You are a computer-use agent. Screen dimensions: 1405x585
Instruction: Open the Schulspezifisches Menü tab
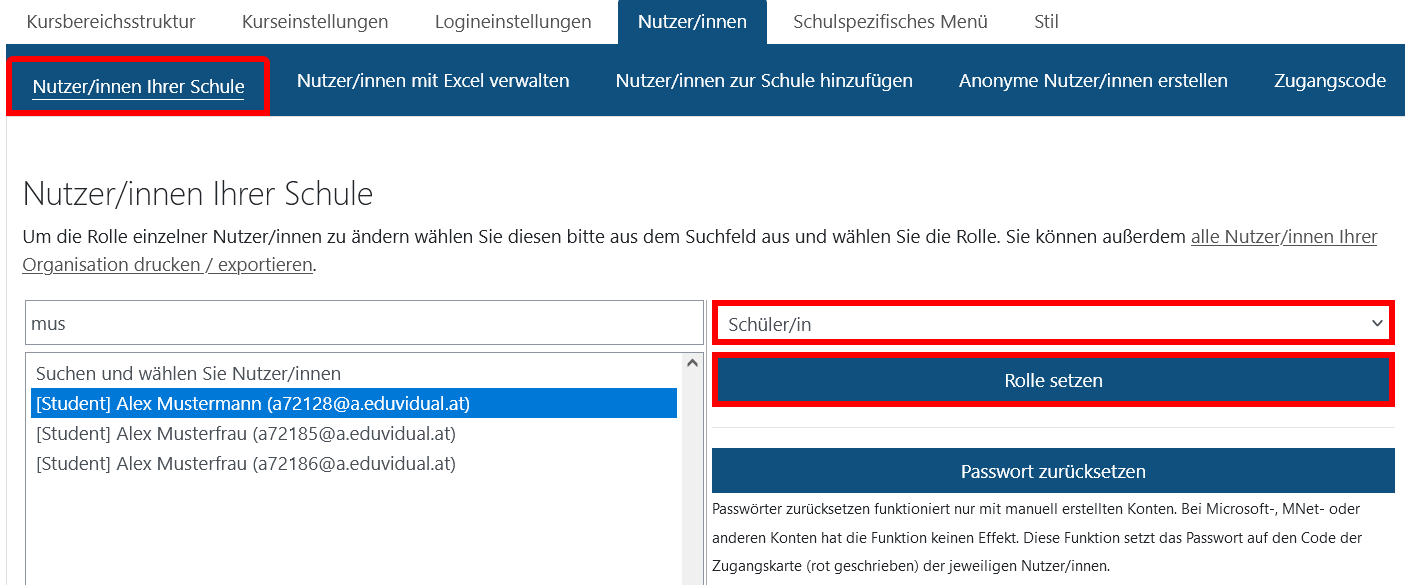(x=890, y=22)
